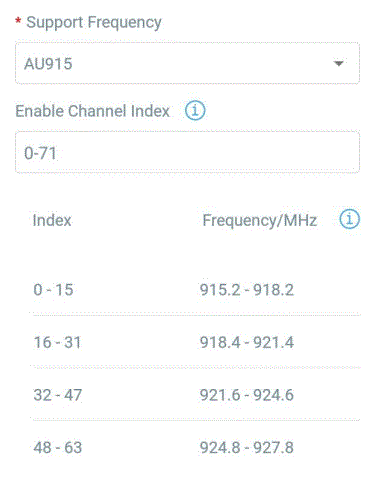Click the Frequency/MHz column header
368x483 pixels.
coord(260,220)
